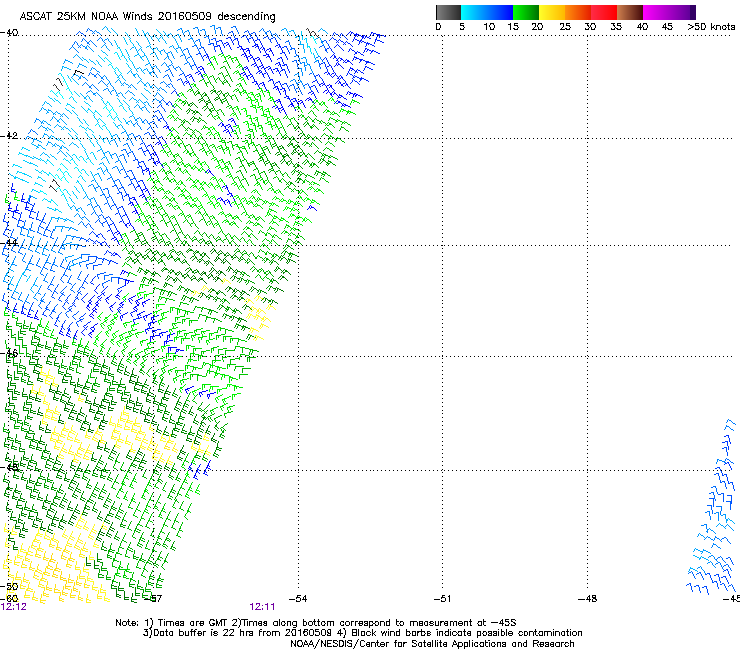Click the note line 'Times are GMT'
Image resolution: width=740 pixels, height=650 pixels.
pos(192,623)
